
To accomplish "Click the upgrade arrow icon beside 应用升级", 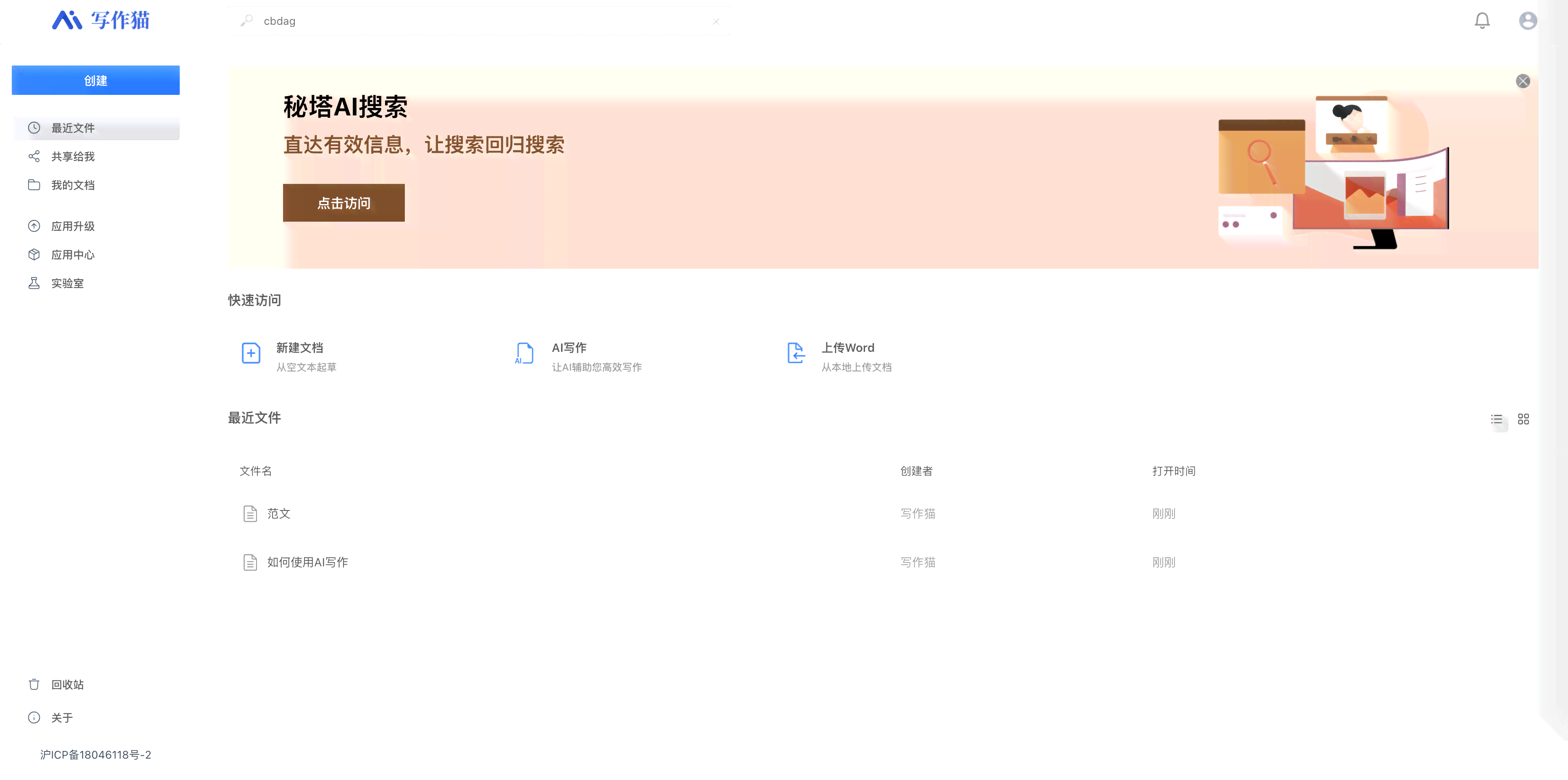I will (34, 226).
